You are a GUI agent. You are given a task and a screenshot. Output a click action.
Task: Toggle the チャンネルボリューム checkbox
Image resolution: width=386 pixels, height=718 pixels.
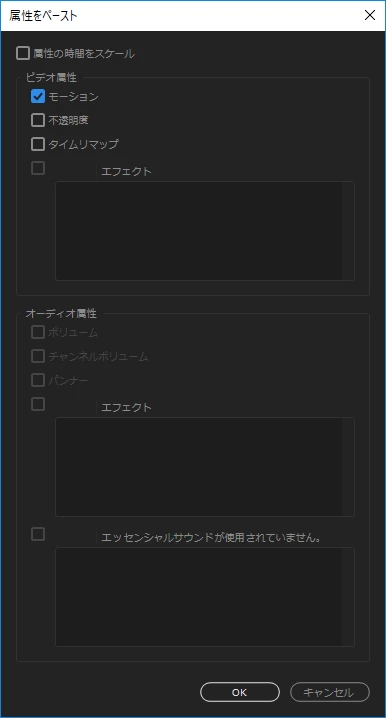point(38,356)
